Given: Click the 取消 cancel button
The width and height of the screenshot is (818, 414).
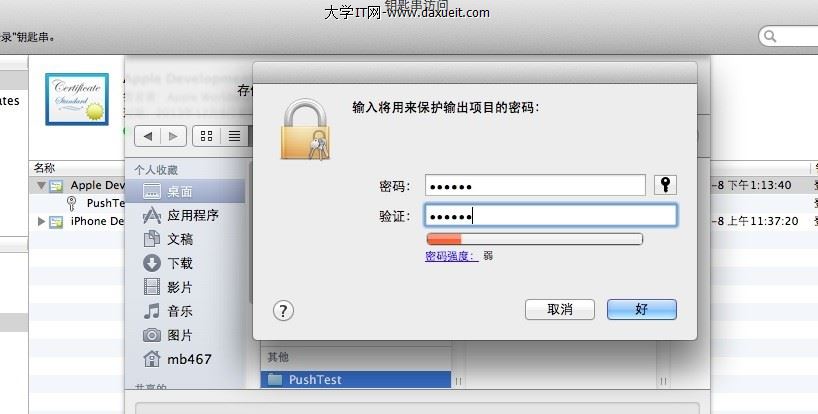Looking at the screenshot, I should click(560, 309).
